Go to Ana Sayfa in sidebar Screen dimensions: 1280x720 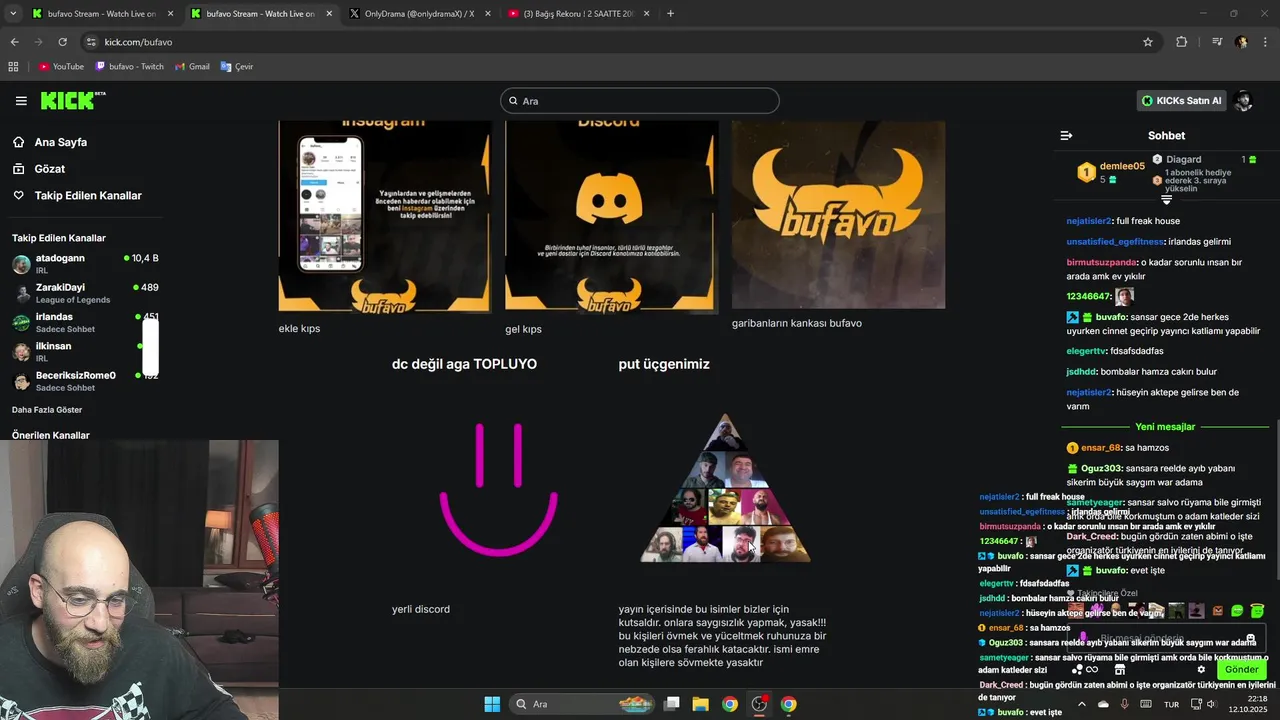click(61, 142)
